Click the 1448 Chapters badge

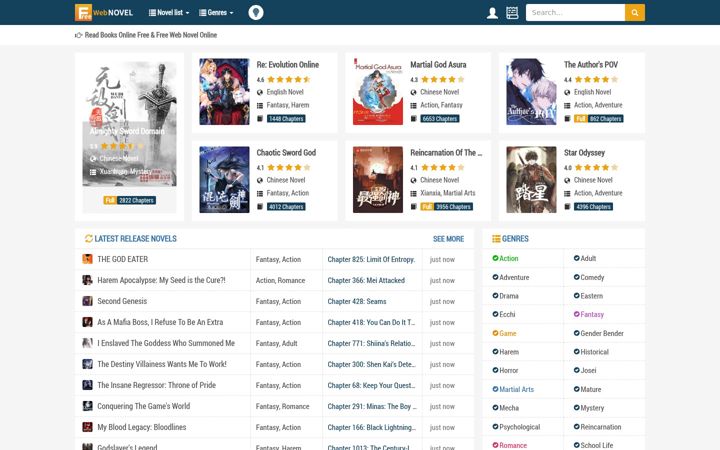pyautogui.click(x=286, y=118)
